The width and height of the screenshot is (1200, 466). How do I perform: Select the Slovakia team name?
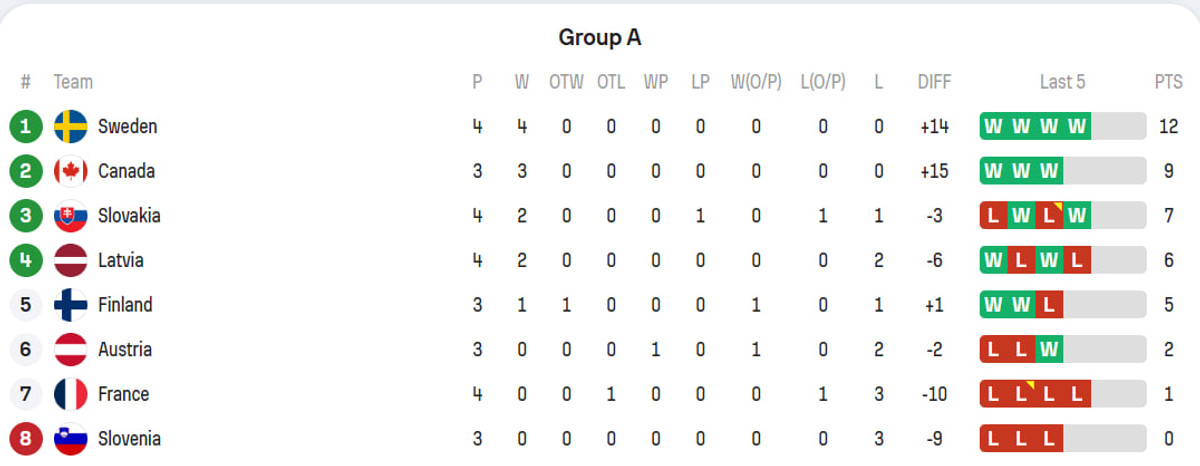(129, 216)
